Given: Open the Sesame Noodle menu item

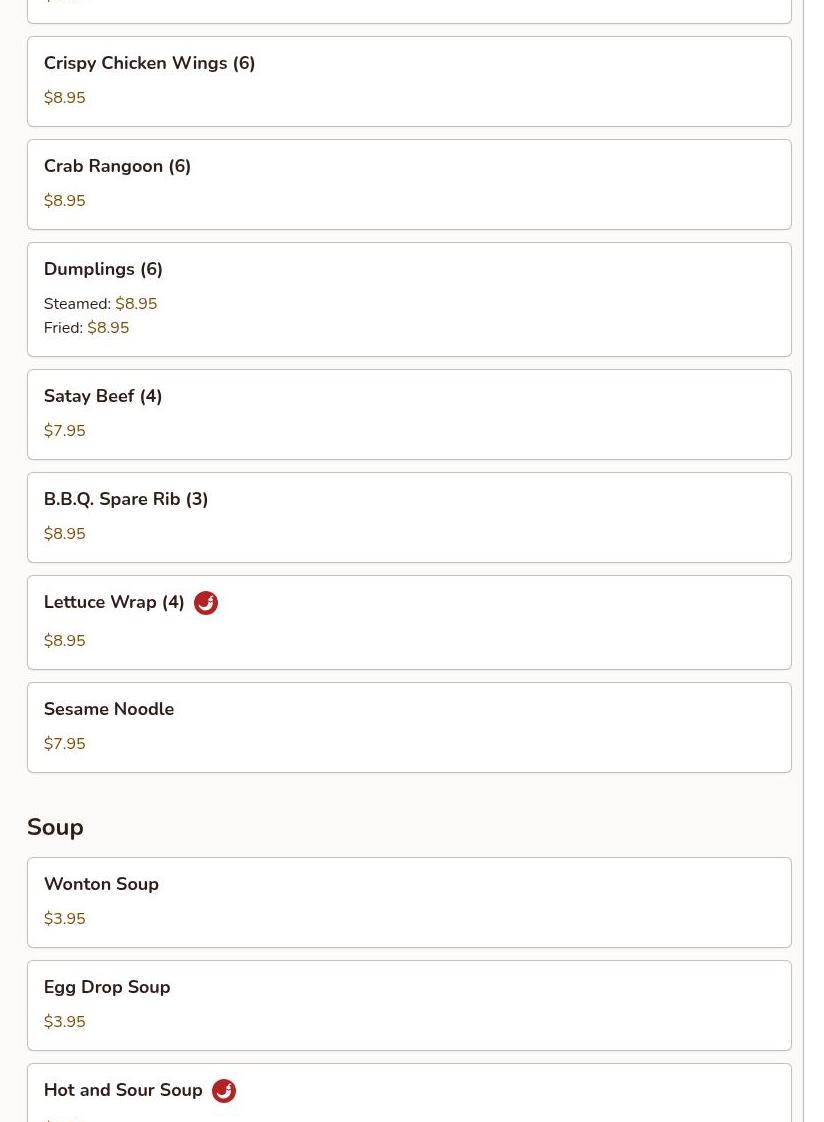Looking at the screenshot, I should pos(409,727).
